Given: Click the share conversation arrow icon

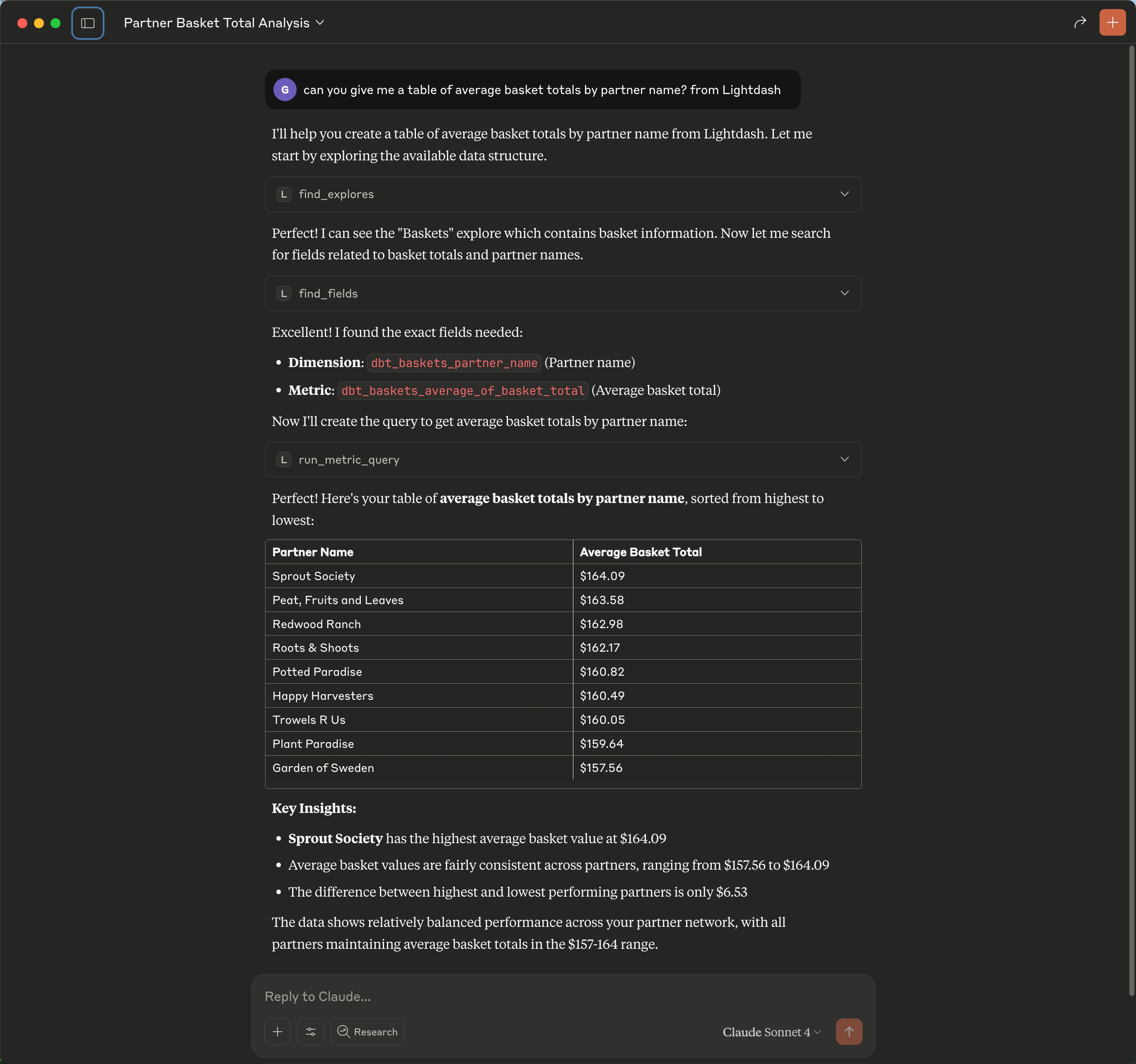Looking at the screenshot, I should click(x=1079, y=22).
